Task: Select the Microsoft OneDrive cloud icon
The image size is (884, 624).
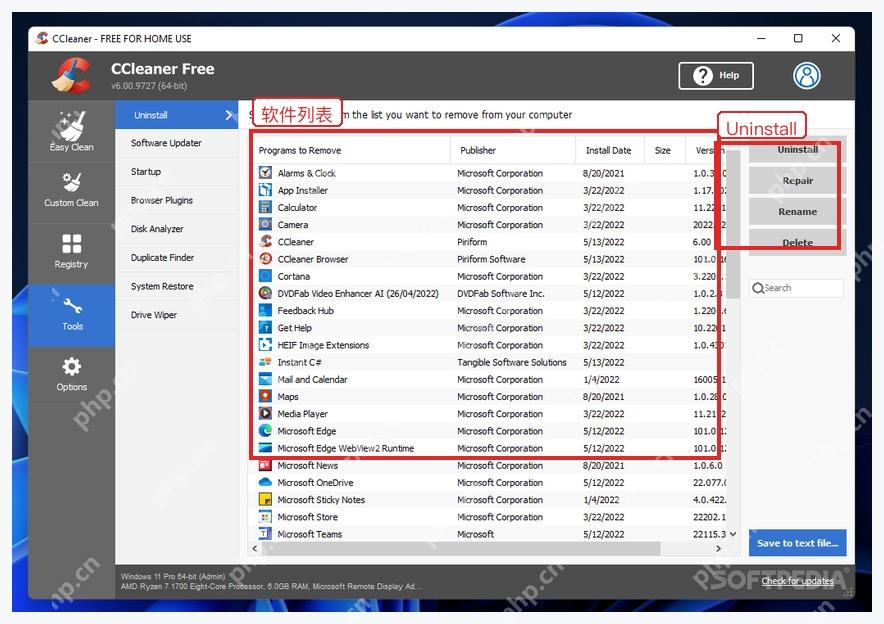Action: [x=265, y=483]
